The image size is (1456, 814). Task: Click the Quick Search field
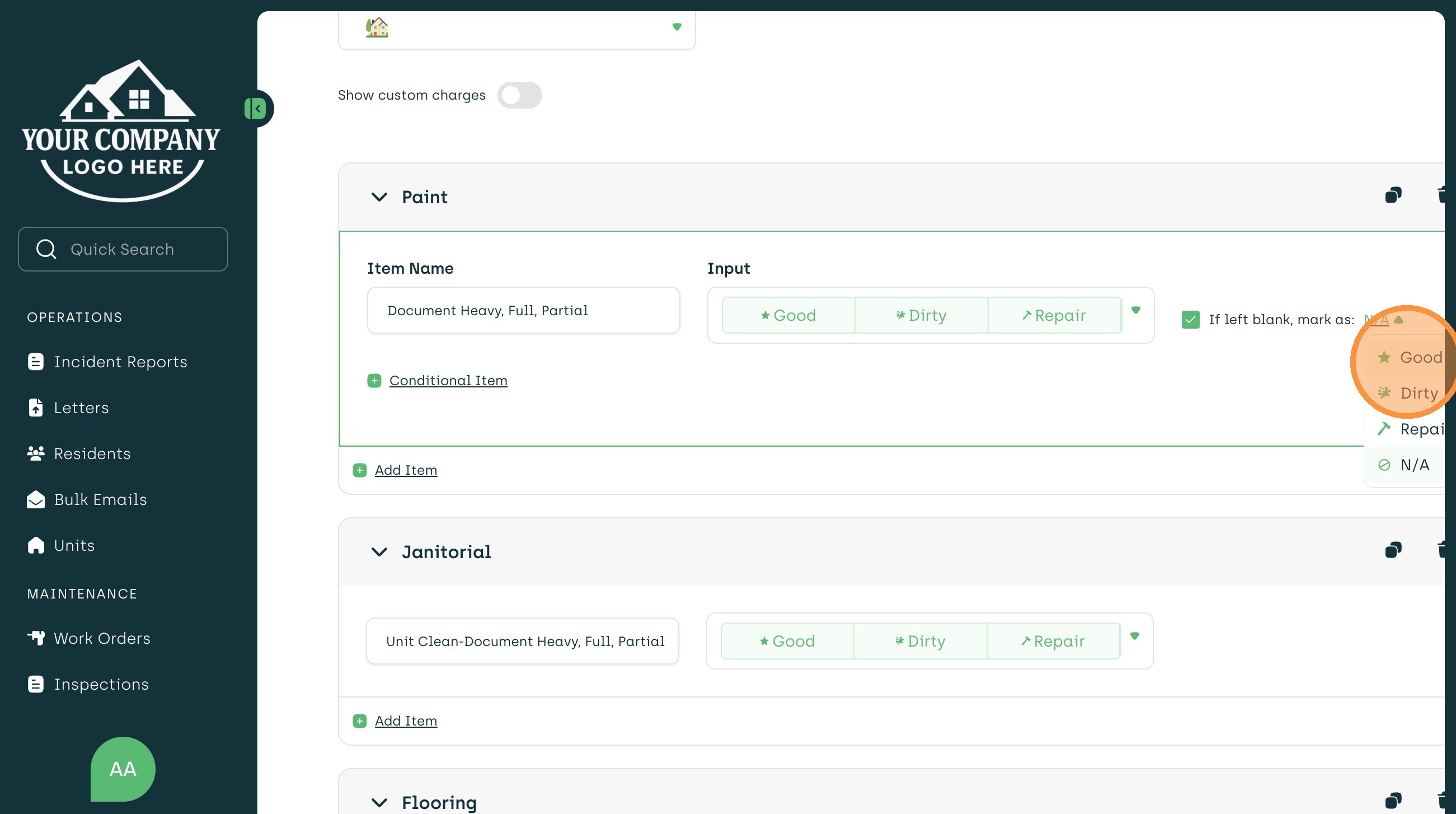(x=123, y=250)
